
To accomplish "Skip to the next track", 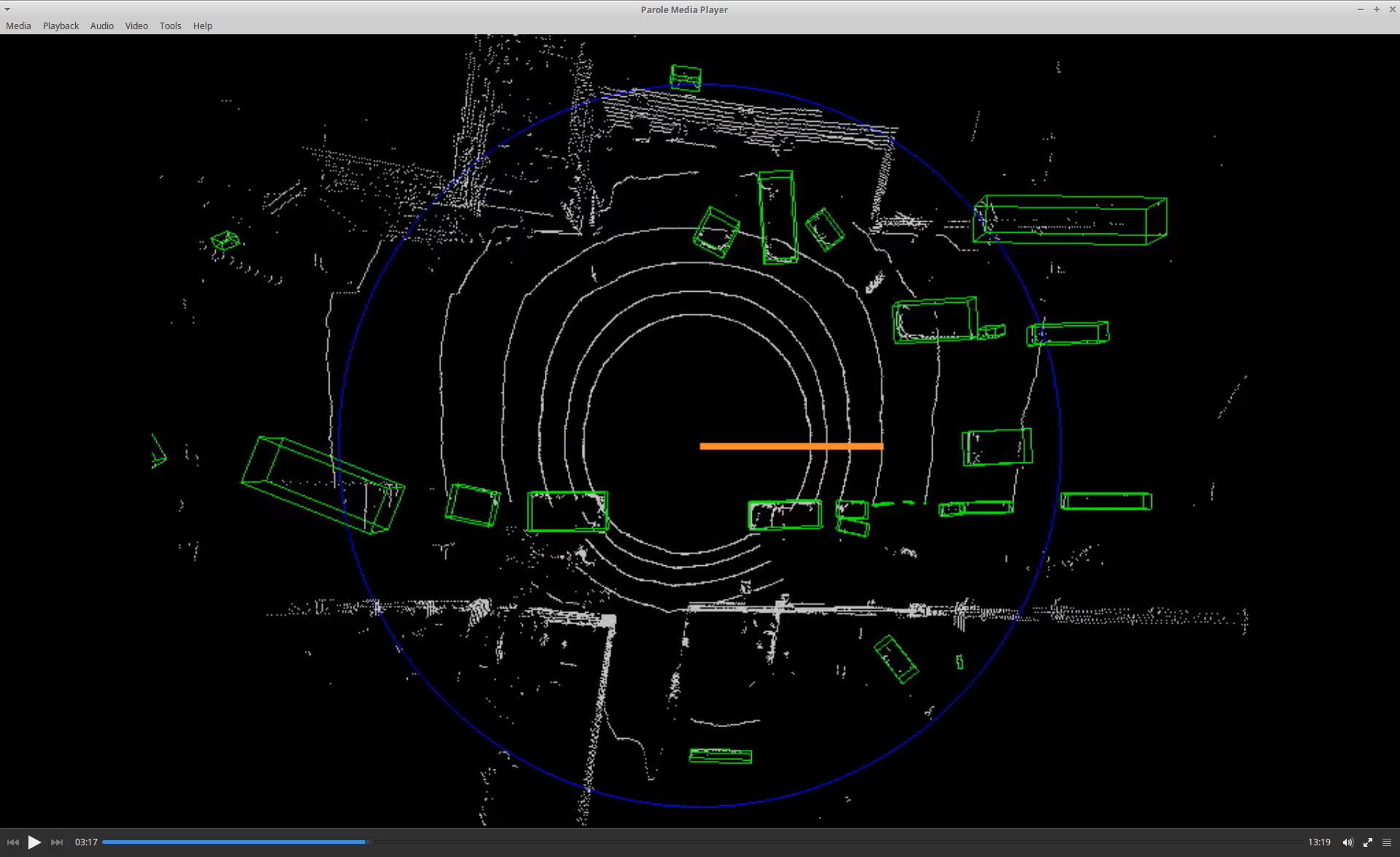I will (x=57, y=842).
